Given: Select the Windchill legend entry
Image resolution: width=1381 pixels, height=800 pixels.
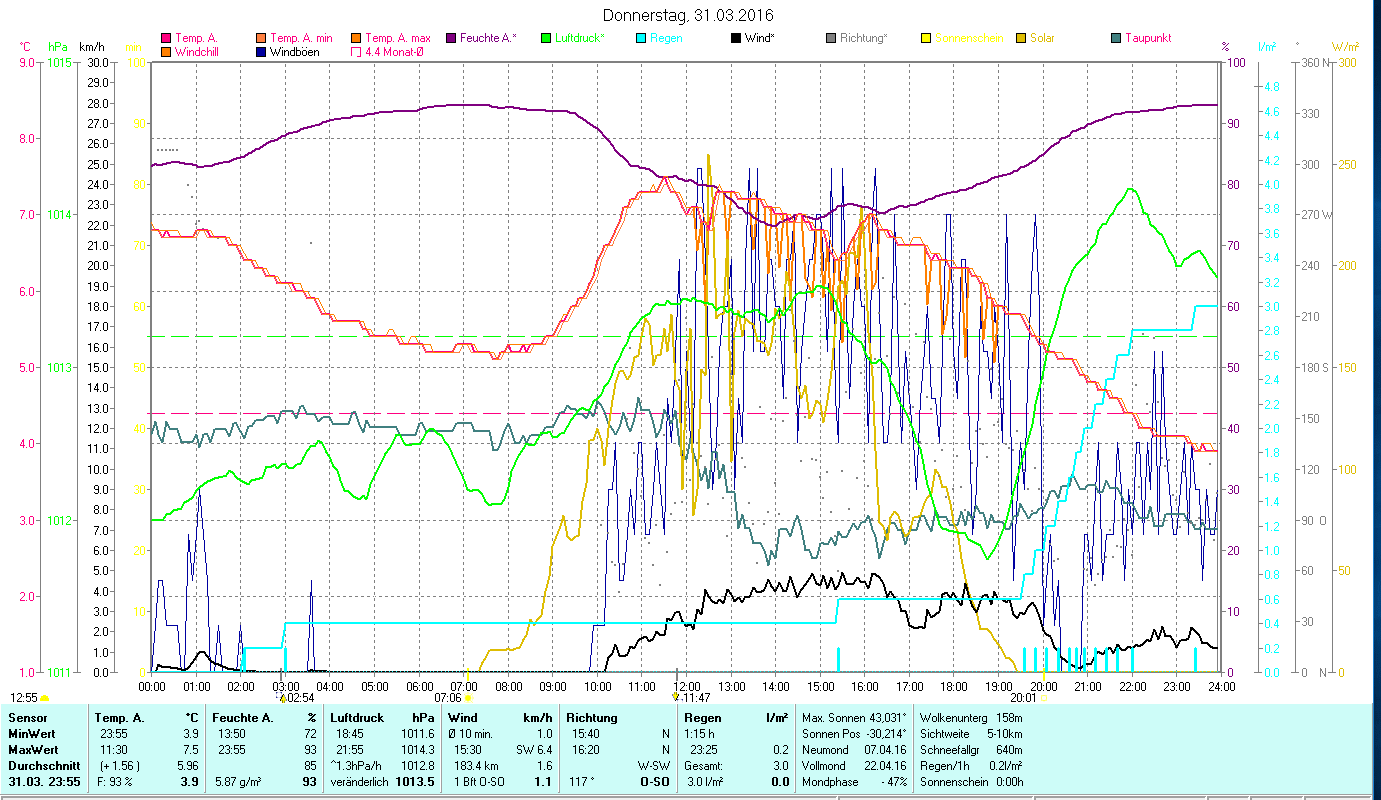Looking at the screenshot, I should 191,51.
